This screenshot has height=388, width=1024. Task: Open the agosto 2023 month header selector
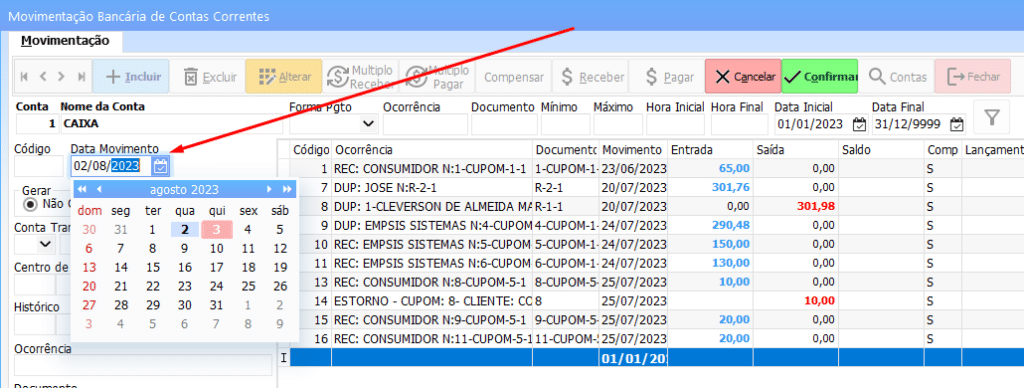pyautogui.click(x=184, y=190)
